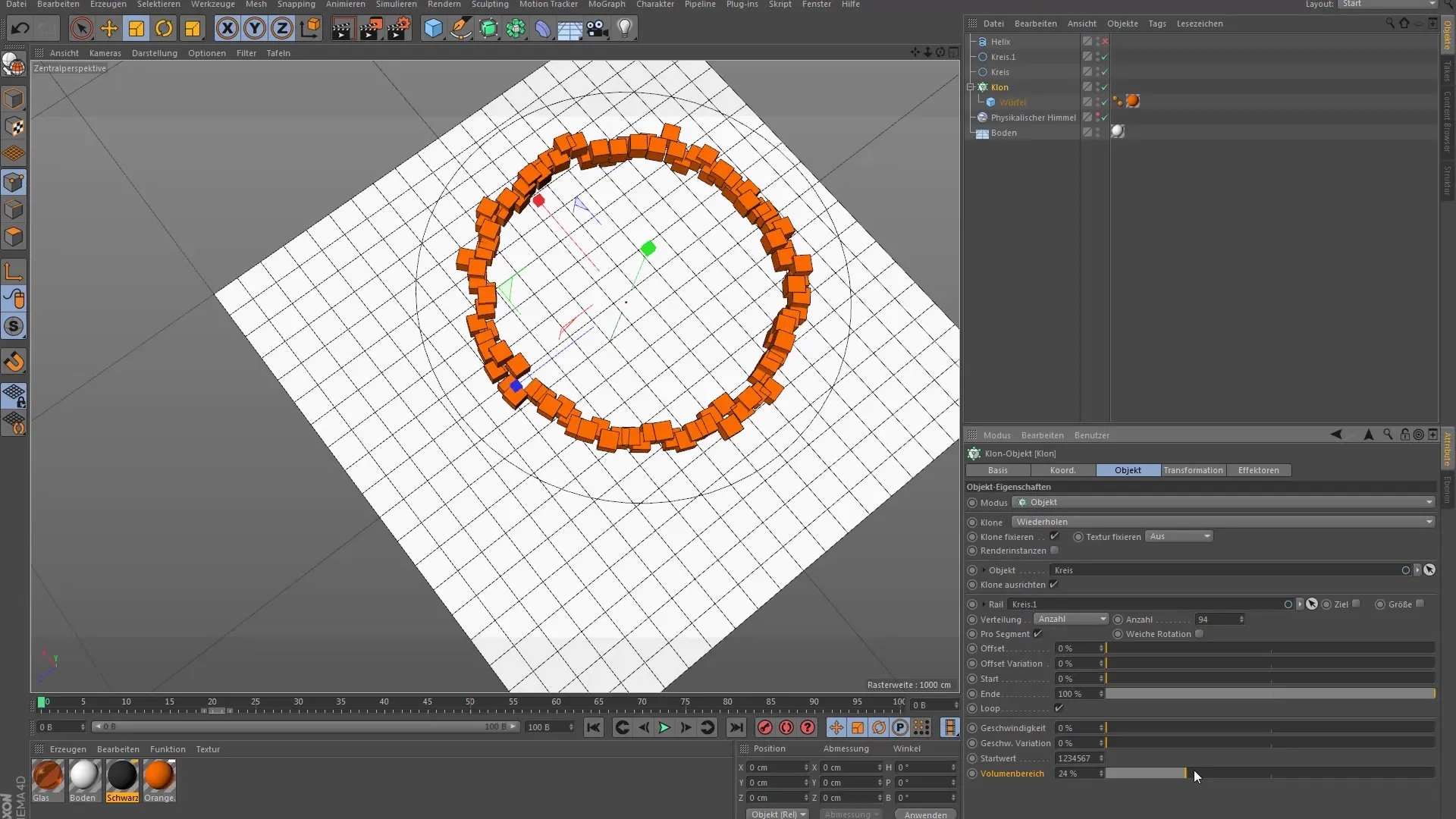The image size is (1456, 819).
Task: Toggle Y axis lock
Action: click(255, 29)
